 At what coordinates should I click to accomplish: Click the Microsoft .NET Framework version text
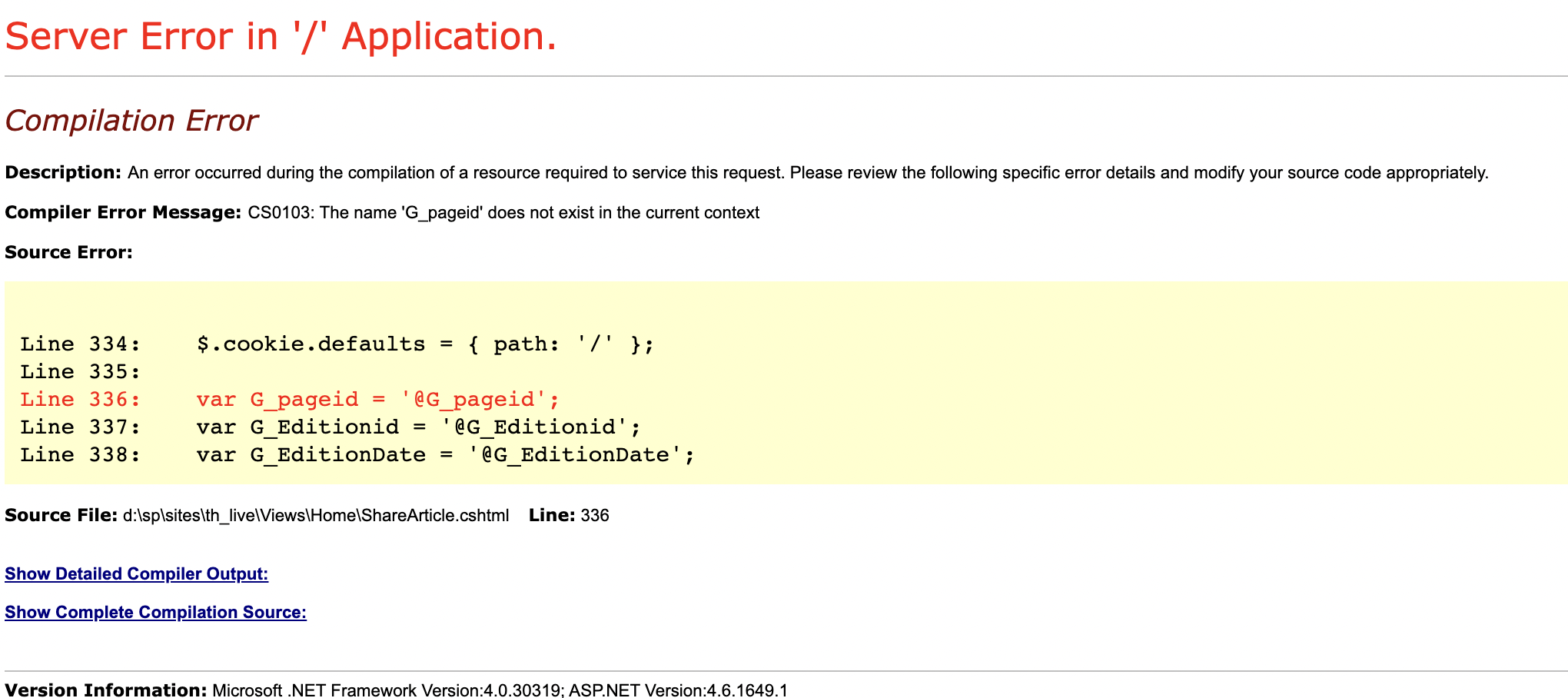coord(500,690)
